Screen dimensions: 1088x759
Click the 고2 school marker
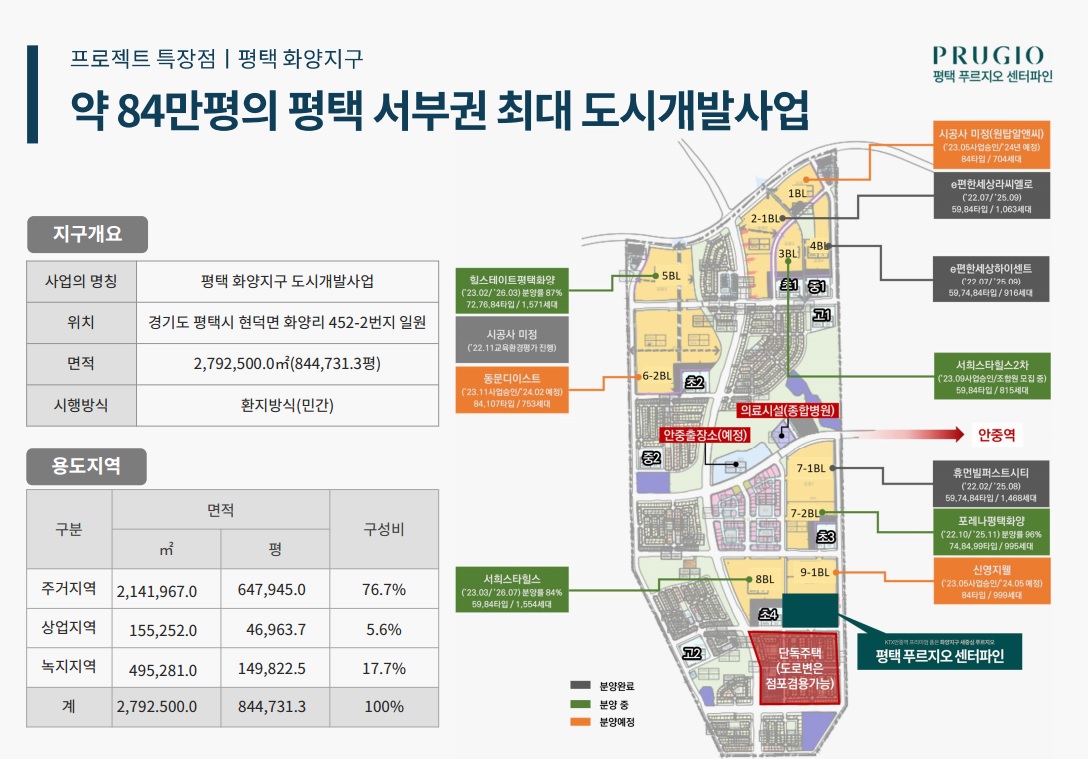(692, 653)
